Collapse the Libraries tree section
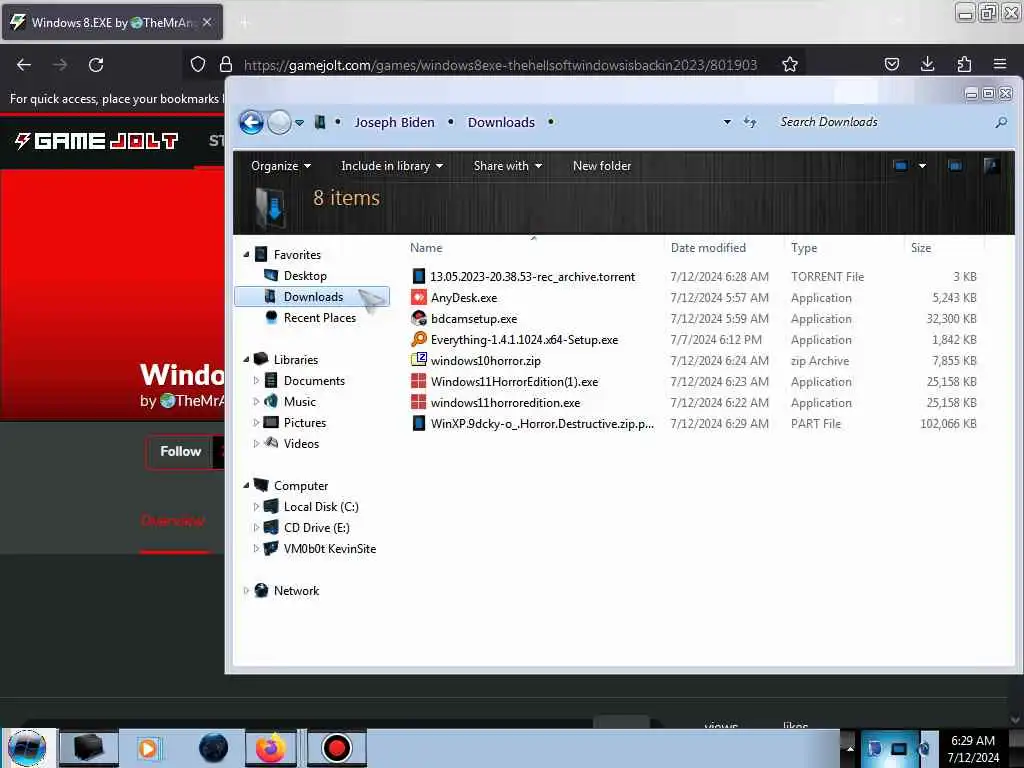Image resolution: width=1024 pixels, height=768 pixels. coord(246,359)
